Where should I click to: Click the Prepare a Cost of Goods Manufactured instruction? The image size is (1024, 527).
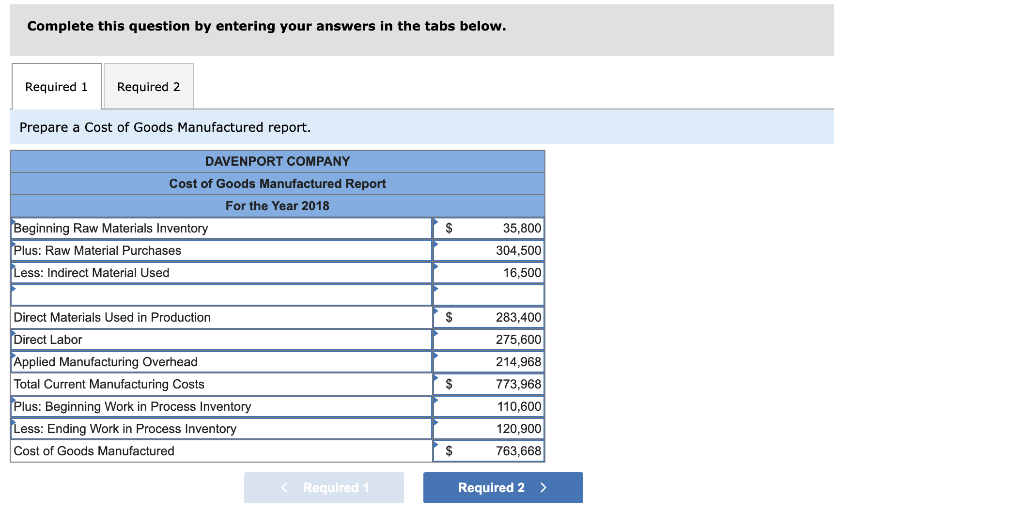point(165,127)
